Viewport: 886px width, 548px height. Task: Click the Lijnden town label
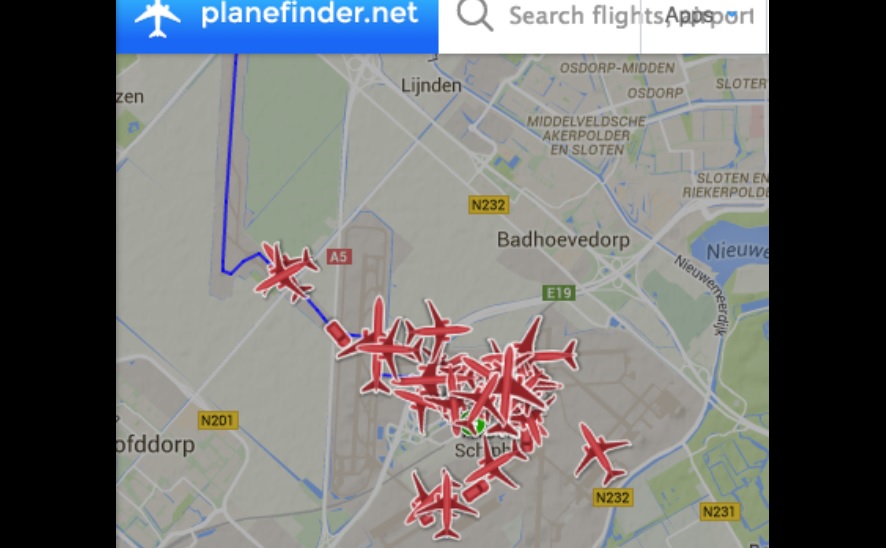tap(431, 86)
